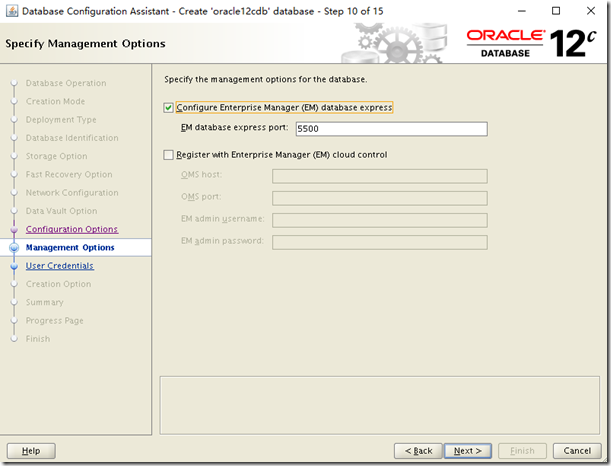The height and width of the screenshot is (466, 611).
Task: Click the 'Specify the management options' instruction text
Action: 265,79
